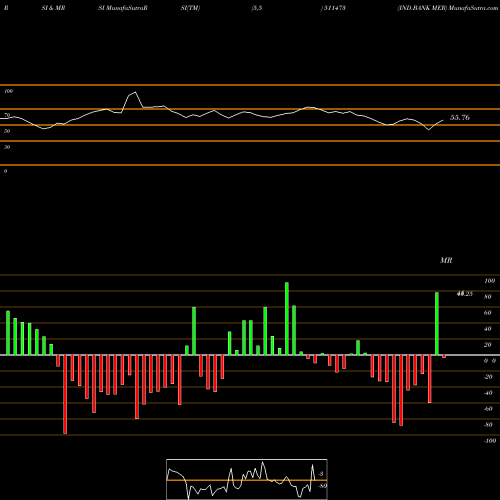
Task: Open the mini overview chart thumbnail at bottom
Action: click(247, 479)
